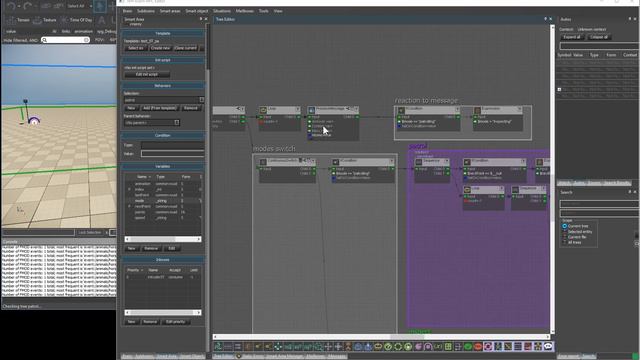Click the green grid square toolbar icon
Viewport: 640px width, 360px height.
point(448,347)
